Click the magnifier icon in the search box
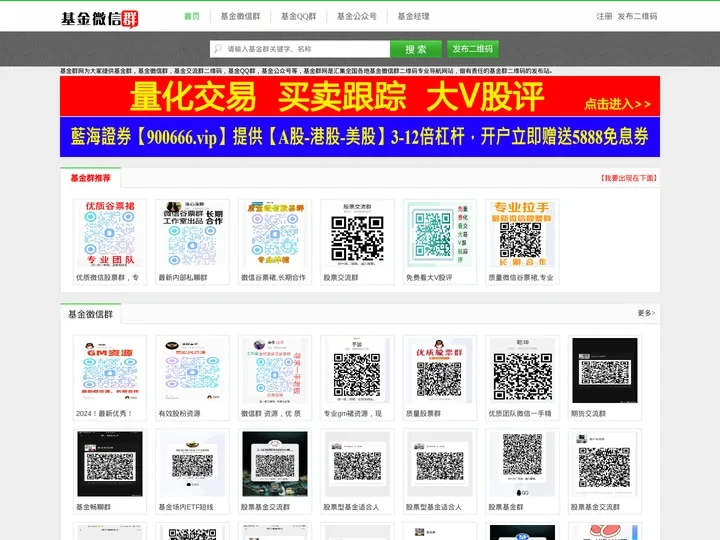720x540 pixels. point(218,49)
